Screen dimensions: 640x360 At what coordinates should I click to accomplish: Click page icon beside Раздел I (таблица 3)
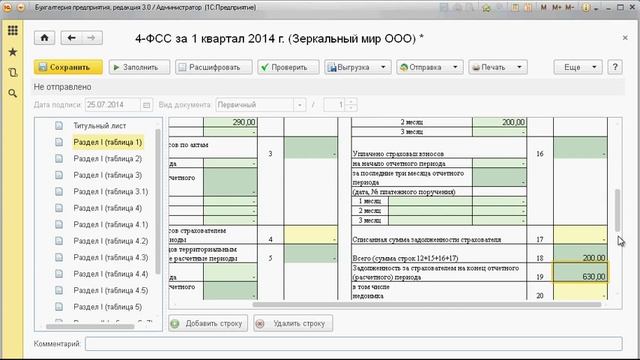click(59, 175)
